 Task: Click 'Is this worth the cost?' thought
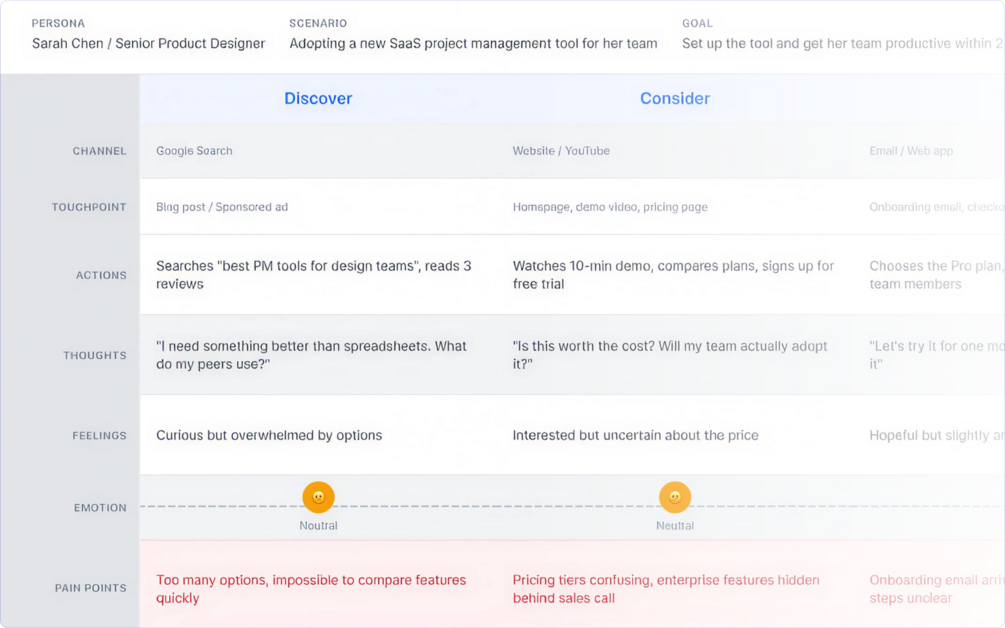point(670,355)
